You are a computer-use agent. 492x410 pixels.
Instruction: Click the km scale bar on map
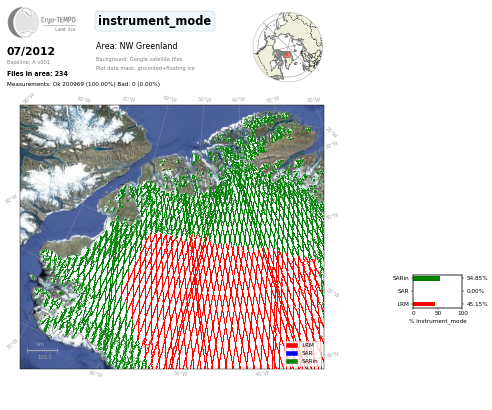point(42,350)
